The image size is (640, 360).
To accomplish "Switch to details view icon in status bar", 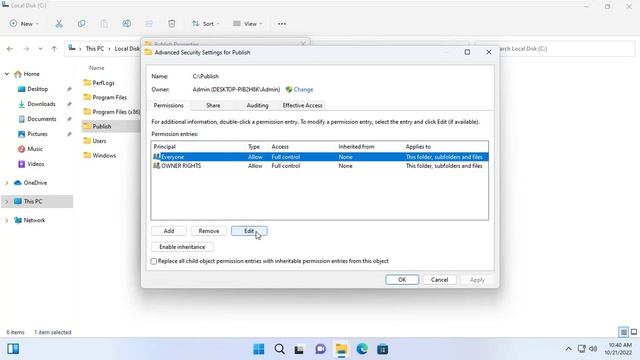I will (623, 332).
